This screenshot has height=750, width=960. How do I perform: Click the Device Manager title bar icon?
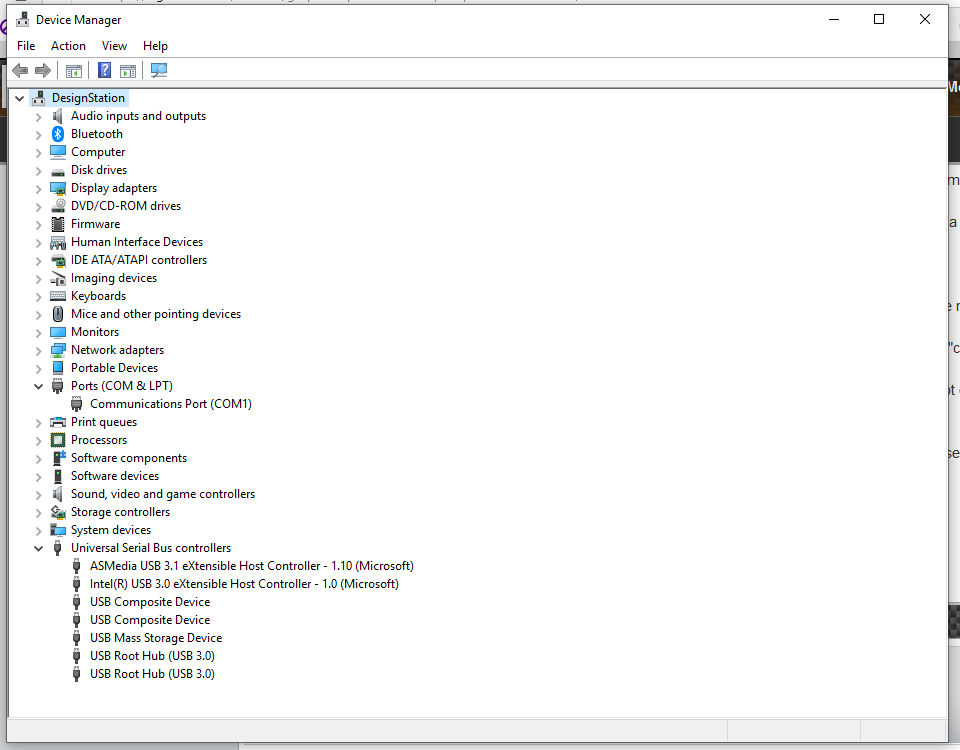point(23,20)
